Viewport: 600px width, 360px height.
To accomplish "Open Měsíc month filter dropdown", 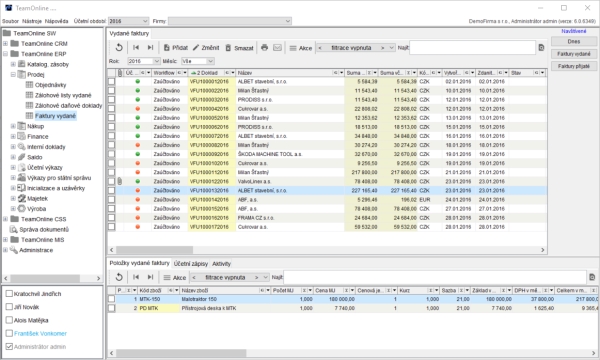I will [x=198, y=61].
